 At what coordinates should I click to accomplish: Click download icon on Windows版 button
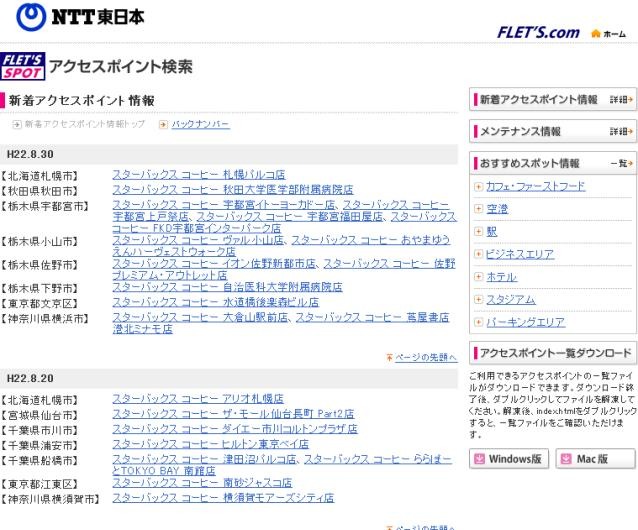pos(480,459)
